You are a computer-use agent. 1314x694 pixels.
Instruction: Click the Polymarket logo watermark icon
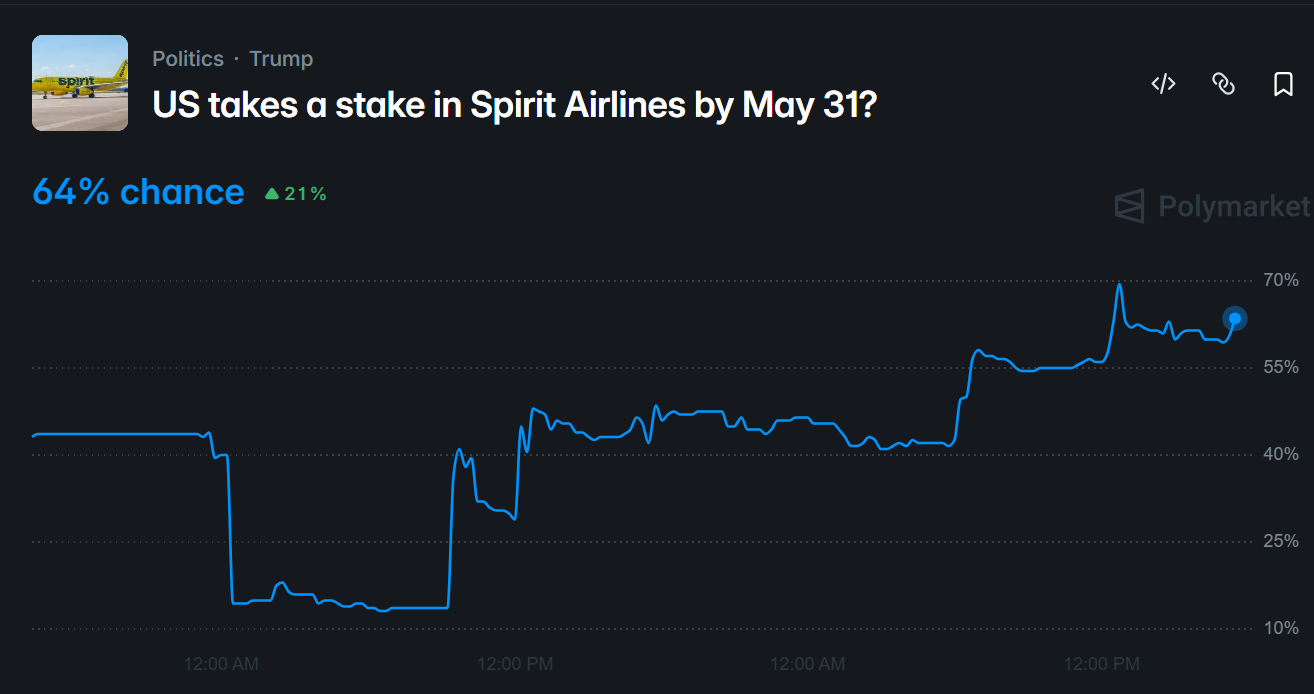(x=1129, y=206)
